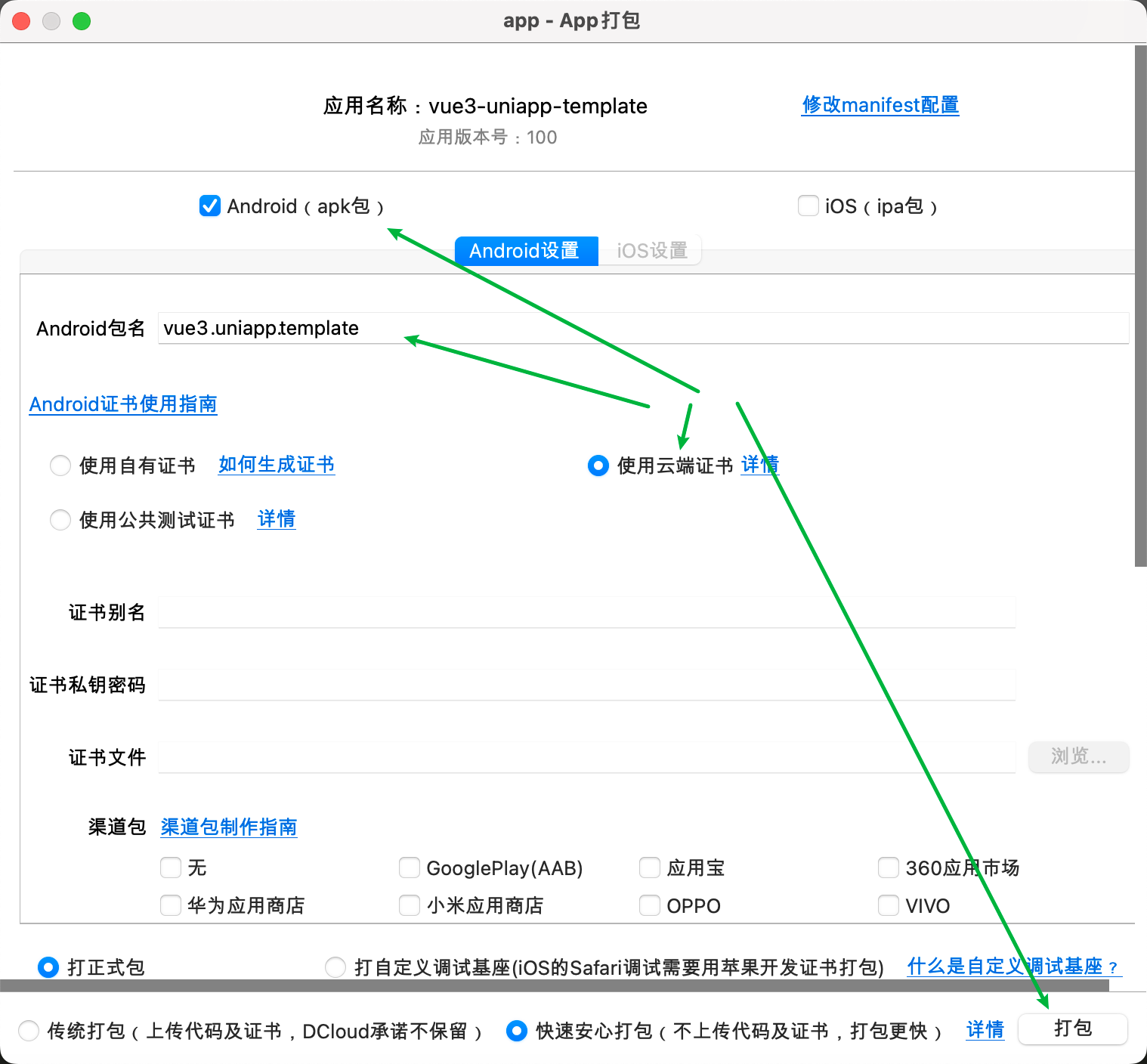Click into the Android包名 input field
1147x1064 pixels.
(x=643, y=328)
